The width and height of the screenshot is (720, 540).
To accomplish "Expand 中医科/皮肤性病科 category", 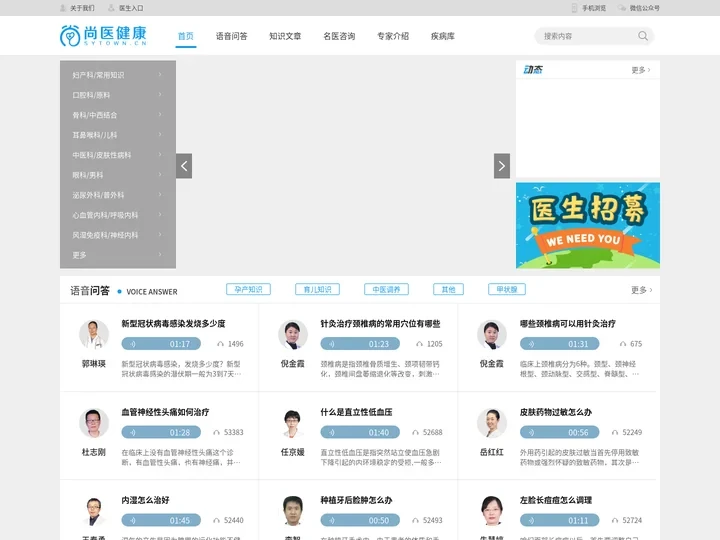I will click(118, 155).
